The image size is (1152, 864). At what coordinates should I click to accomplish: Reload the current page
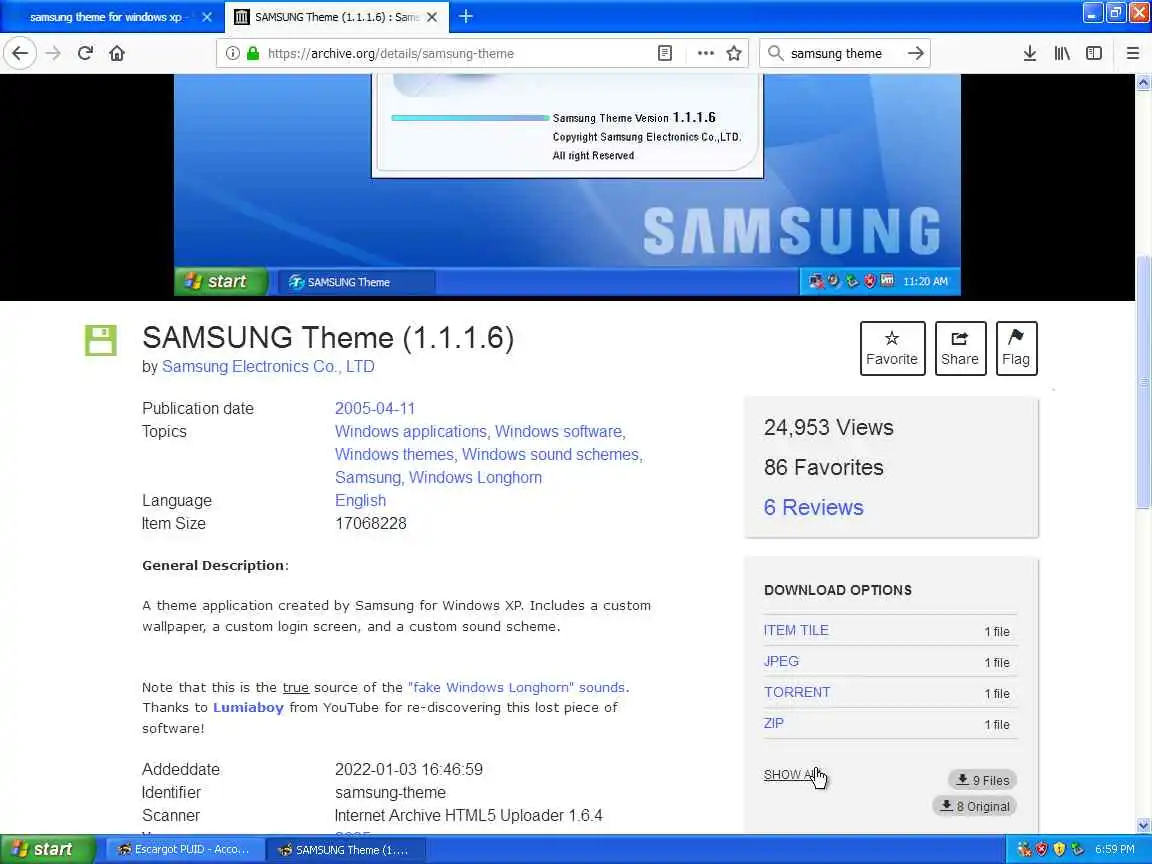[85, 53]
